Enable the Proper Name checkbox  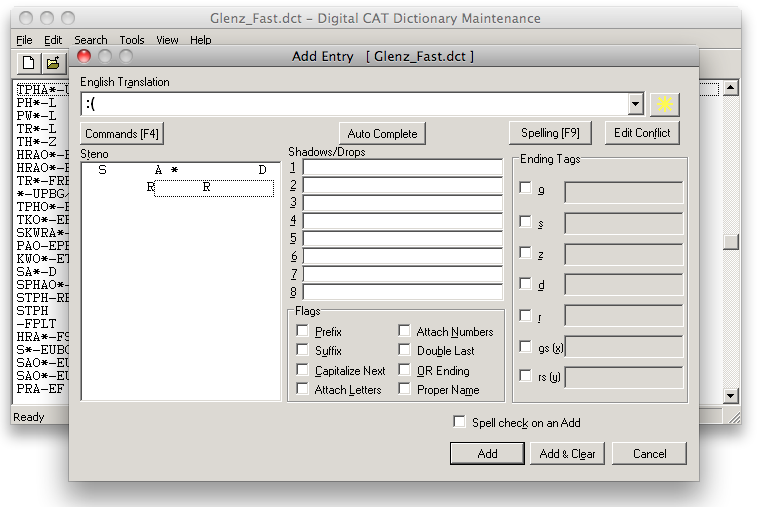[404, 389]
